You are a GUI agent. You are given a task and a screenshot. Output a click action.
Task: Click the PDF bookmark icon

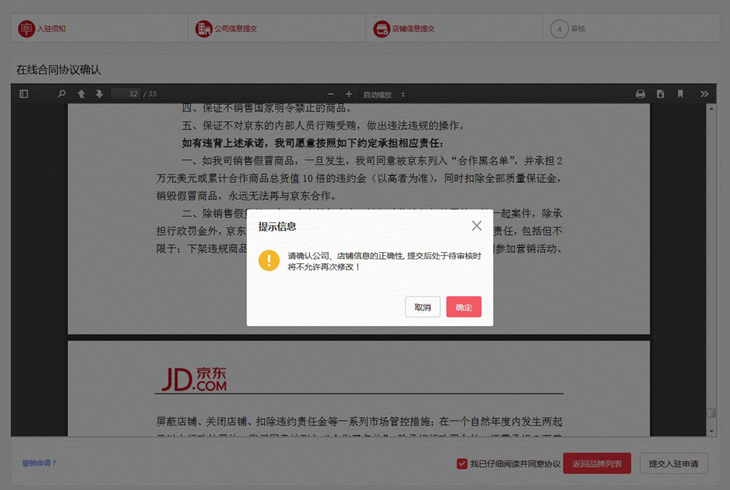click(680, 94)
